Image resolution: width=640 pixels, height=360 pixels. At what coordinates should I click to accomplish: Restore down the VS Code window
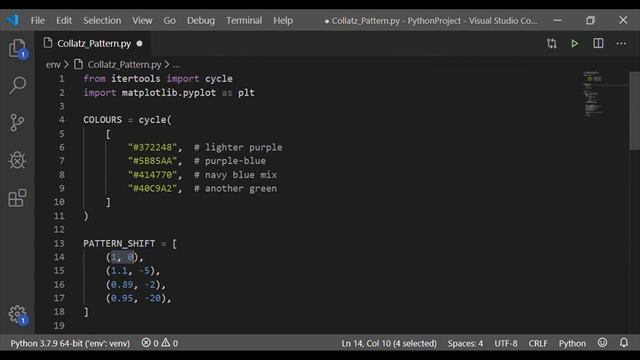pyautogui.click(x=590, y=20)
